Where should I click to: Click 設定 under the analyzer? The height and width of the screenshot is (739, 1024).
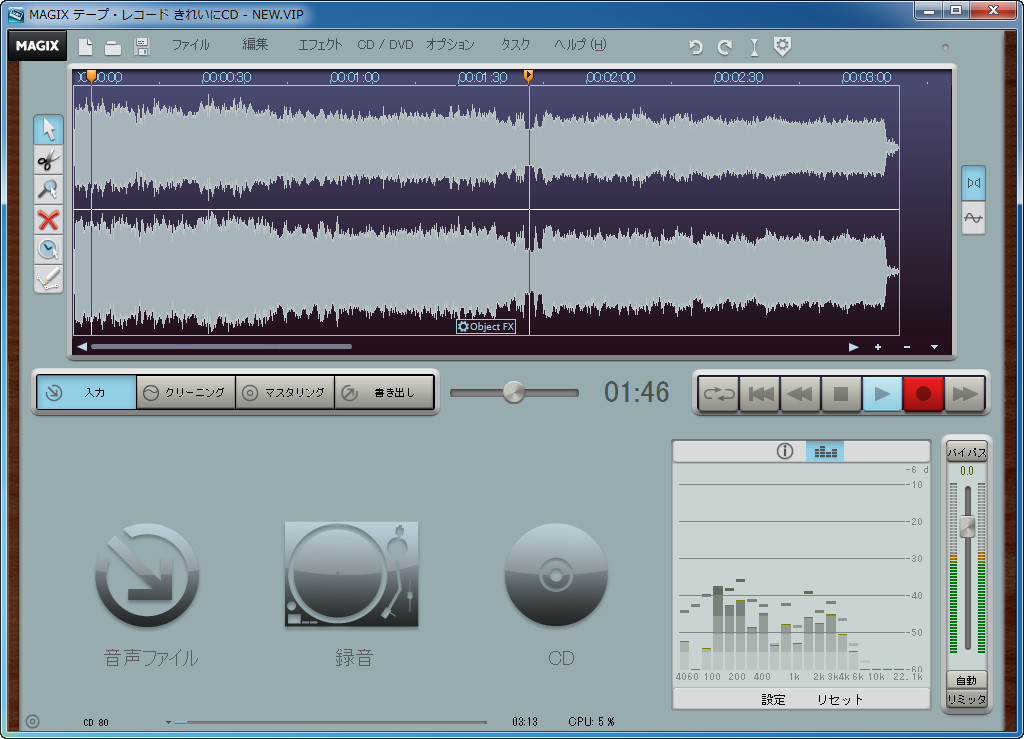click(773, 699)
